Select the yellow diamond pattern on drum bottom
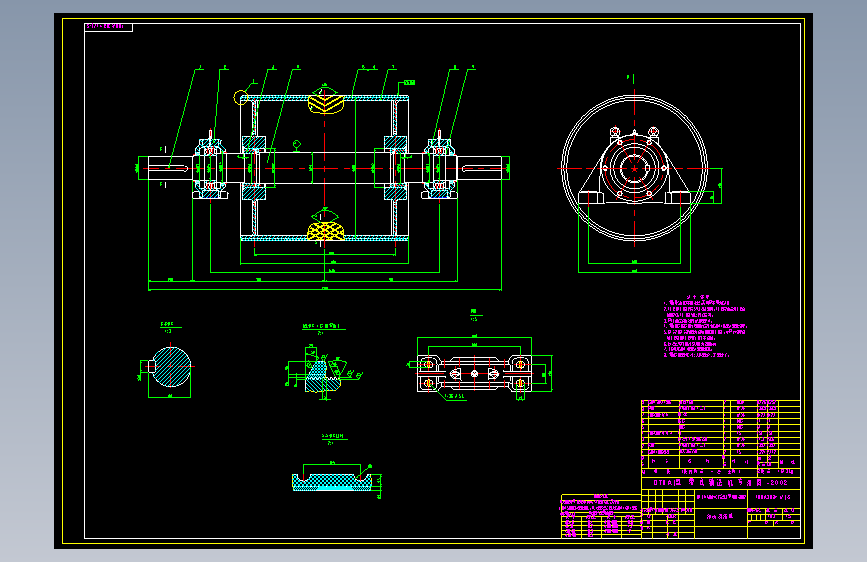The image size is (867, 562). click(x=326, y=231)
